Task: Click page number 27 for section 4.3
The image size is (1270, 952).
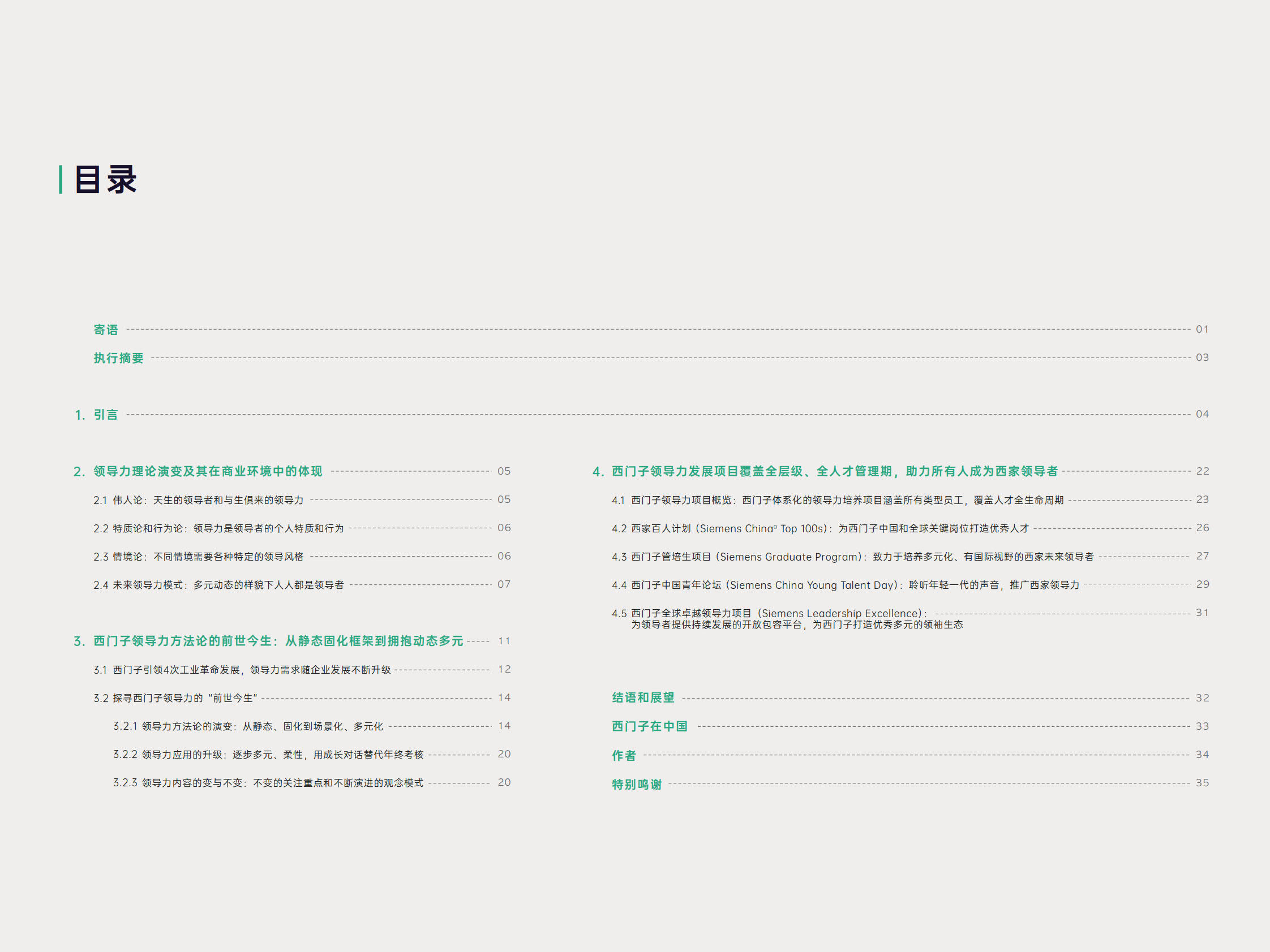Action: tap(1202, 556)
